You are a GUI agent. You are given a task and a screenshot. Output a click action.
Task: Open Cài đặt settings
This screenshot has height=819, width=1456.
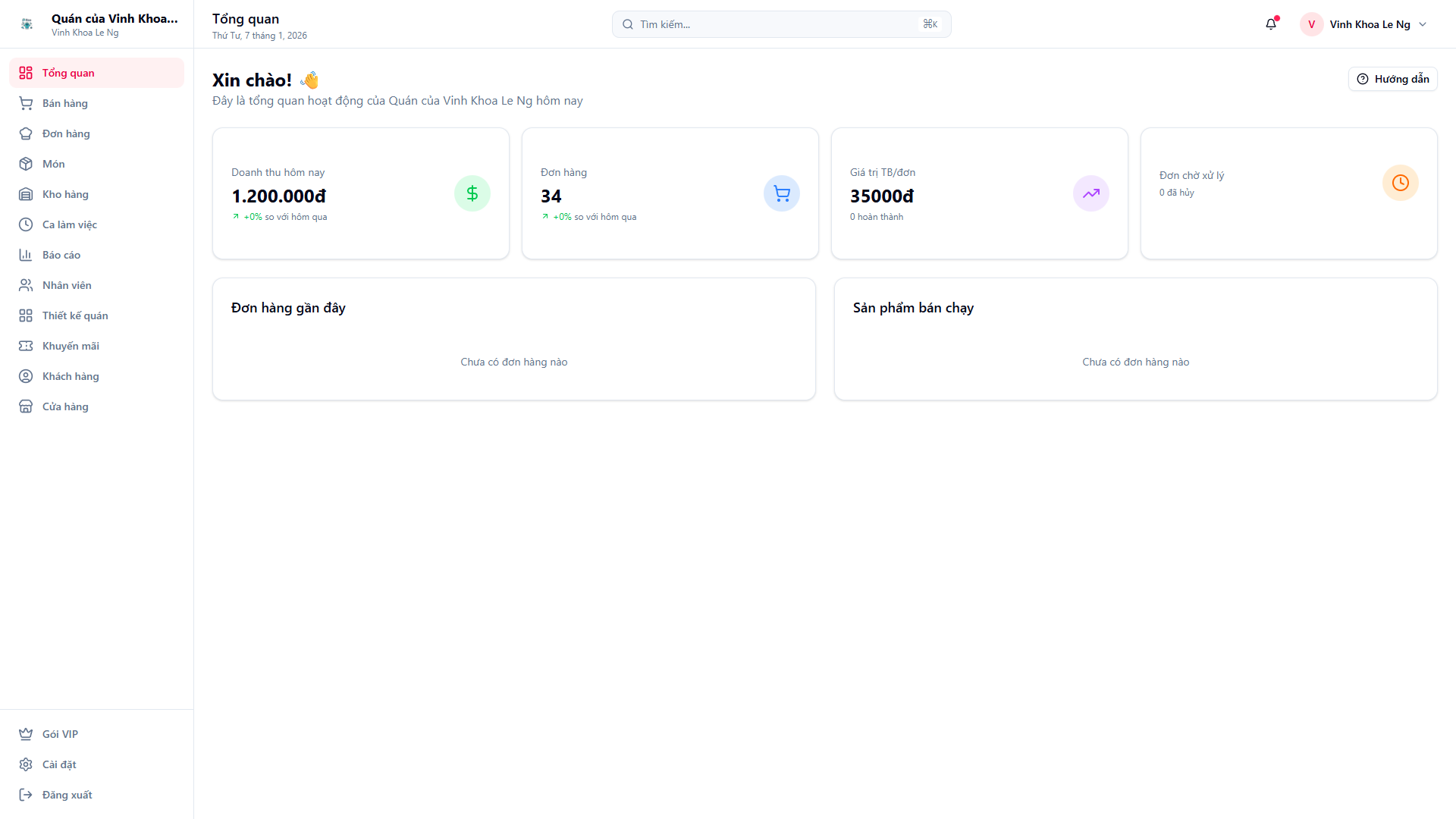(x=58, y=764)
